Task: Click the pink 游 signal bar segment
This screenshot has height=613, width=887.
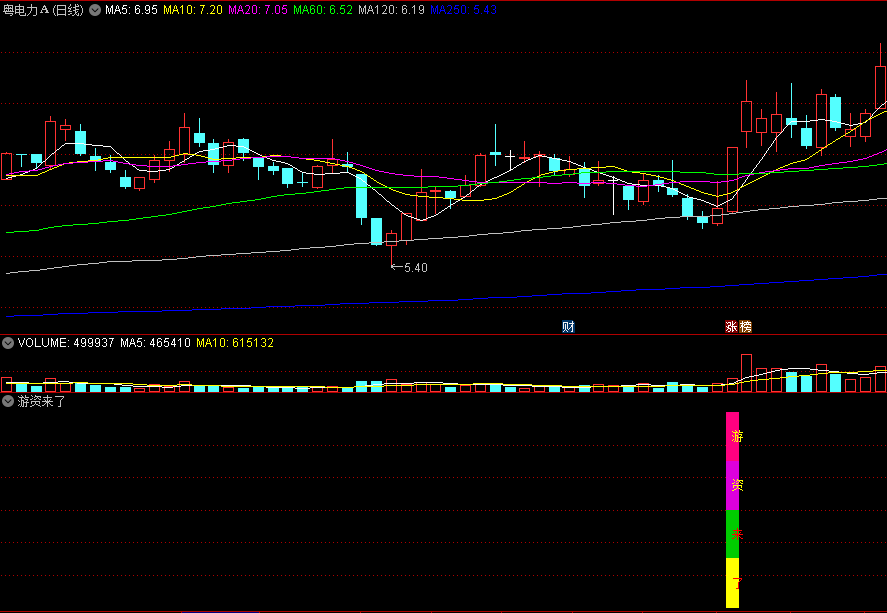Action: tap(733, 437)
